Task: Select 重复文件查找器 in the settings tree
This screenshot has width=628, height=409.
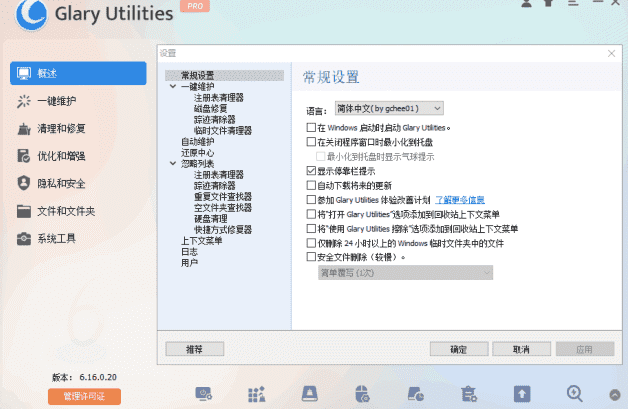Action: point(223,197)
